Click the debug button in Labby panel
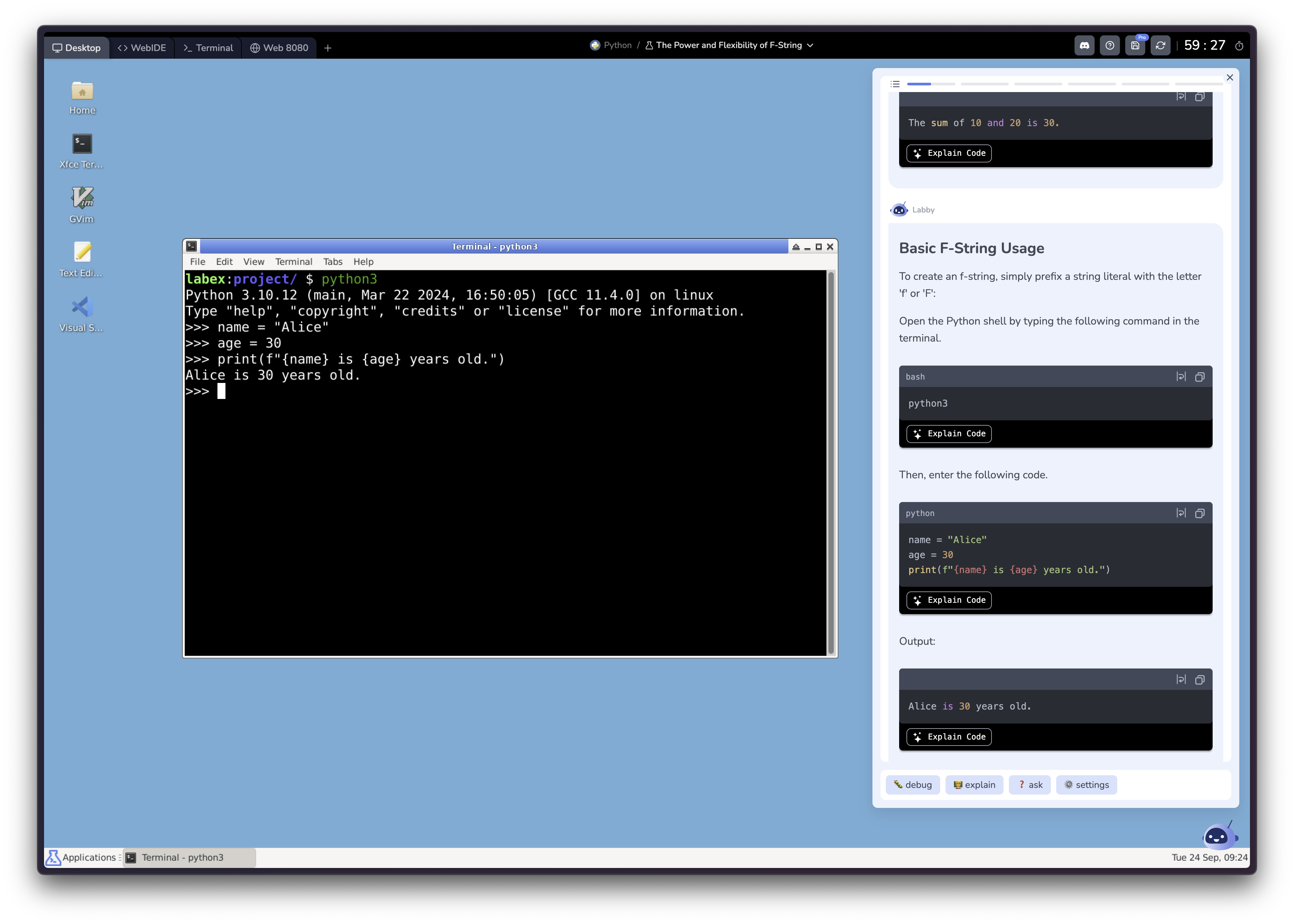 (912, 785)
